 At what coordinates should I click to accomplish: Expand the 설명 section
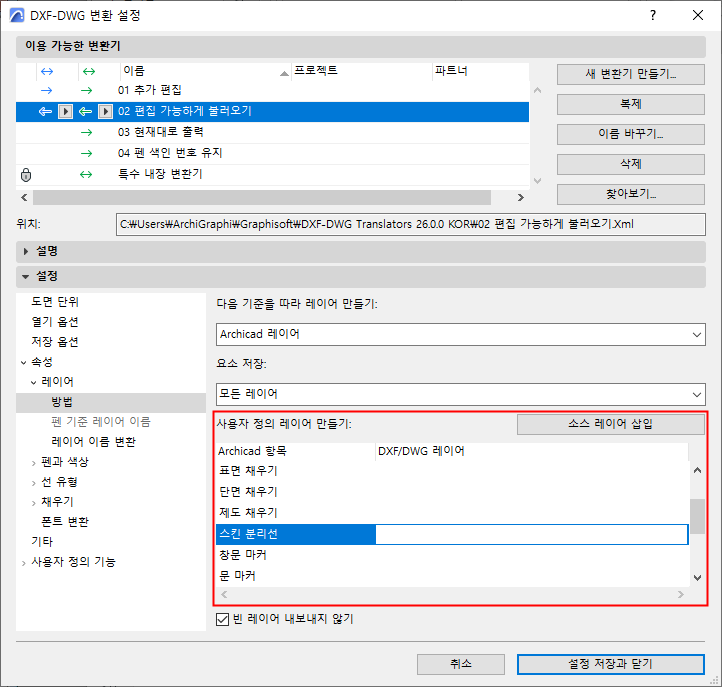(x=26, y=251)
